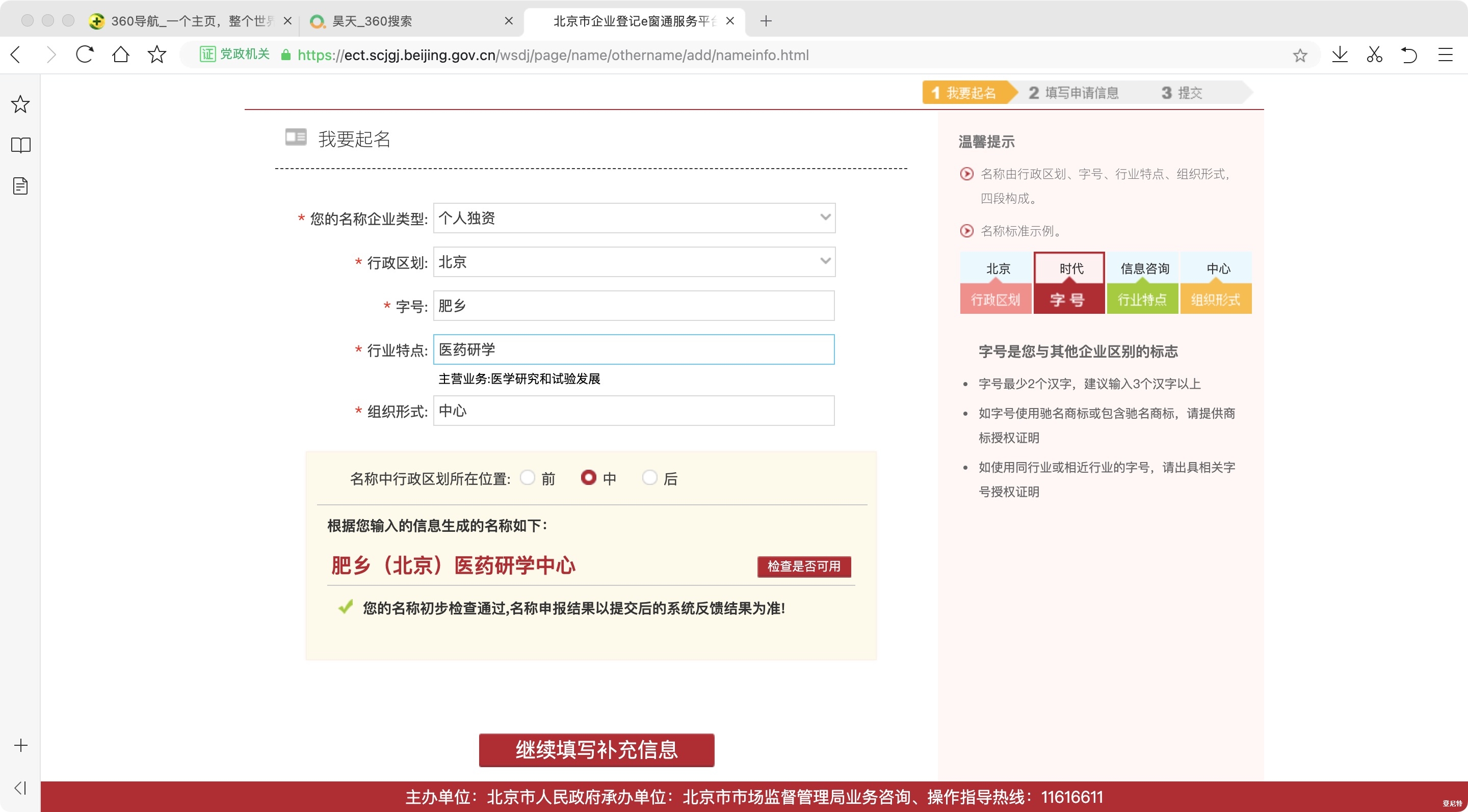The image size is (1468, 812).
Task: Click the hotline number 11616611
Action: (1072, 797)
